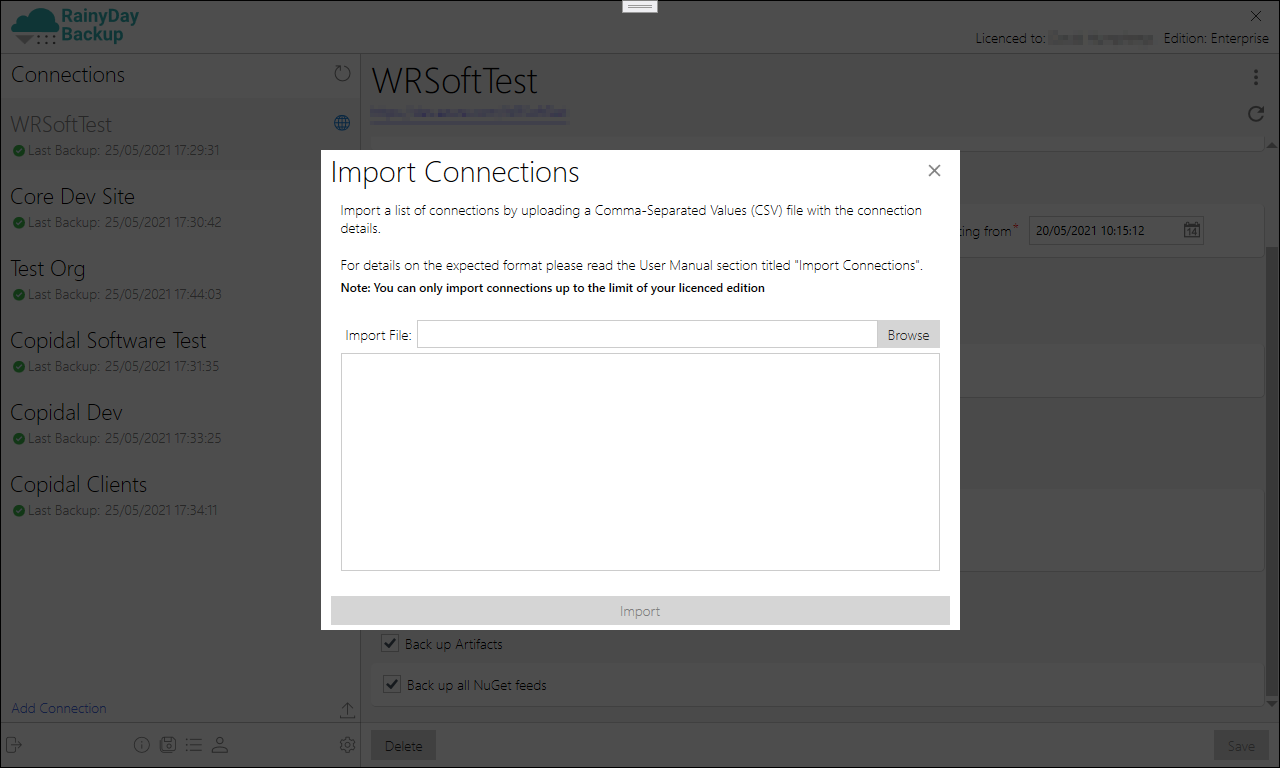Select the Copidal Clients connection
The width and height of the screenshot is (1280, 768).
tap(180, 495)
